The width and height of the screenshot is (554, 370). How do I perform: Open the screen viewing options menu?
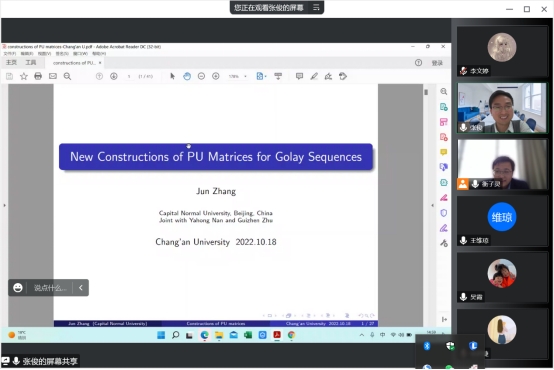[x=316, y=7]
